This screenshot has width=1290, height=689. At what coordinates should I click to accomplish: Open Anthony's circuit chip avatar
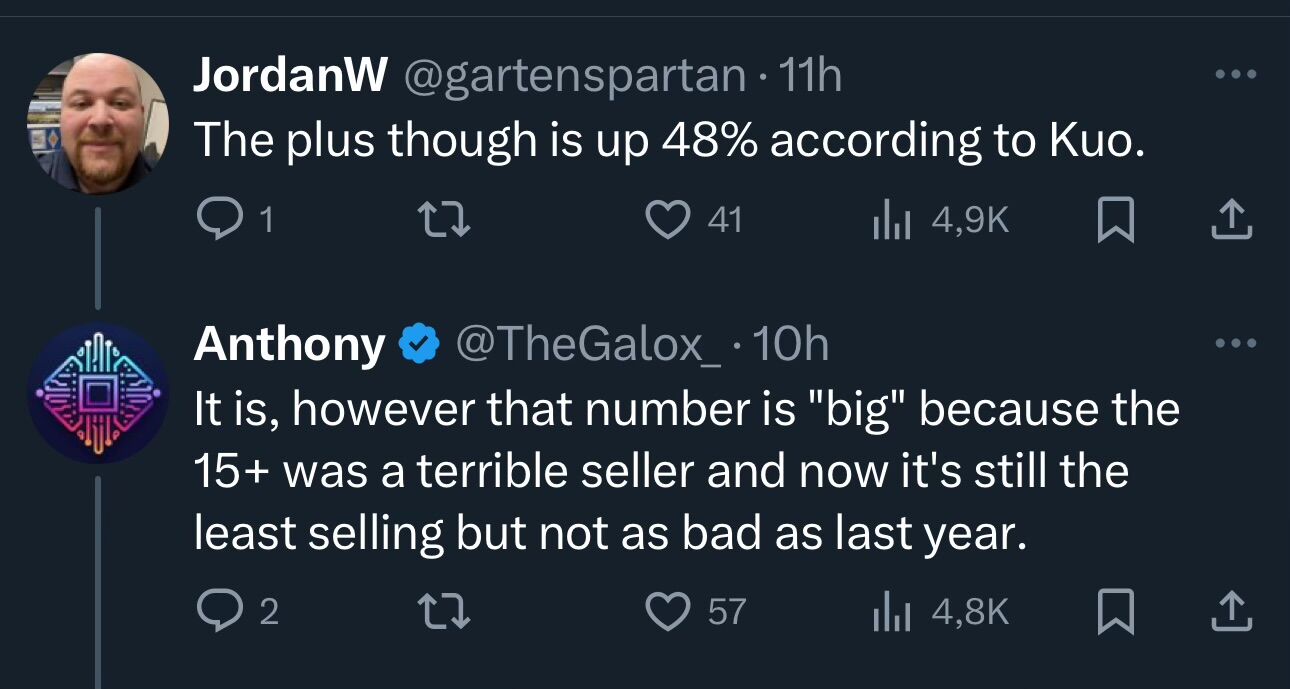(97, 393)
